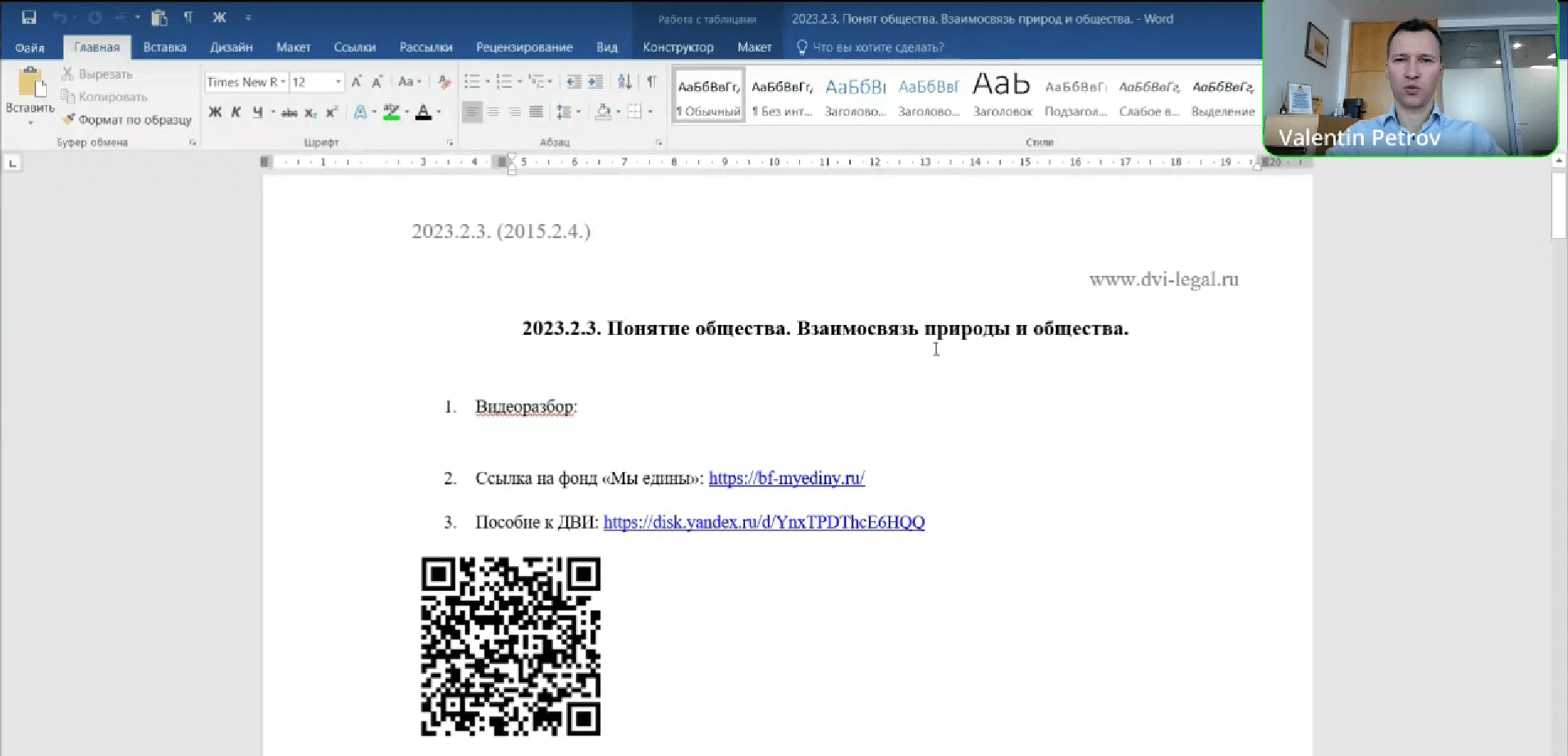This screenshot has height=756, width=1568.
Task: Apply the Подзаголовок style
Action: [x=1076, y=95]
